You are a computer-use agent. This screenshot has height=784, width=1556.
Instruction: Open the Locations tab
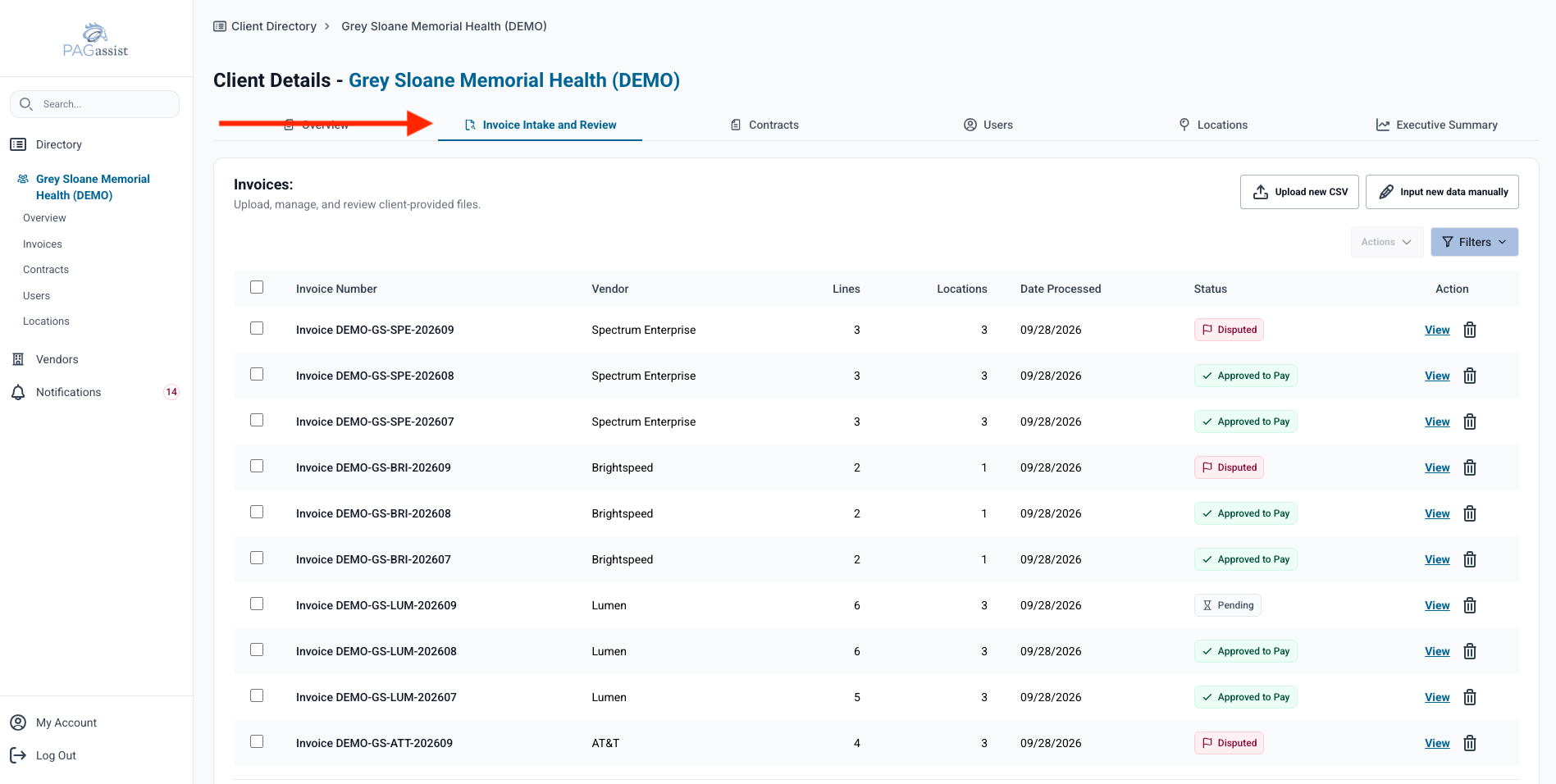pyautogui.click(x=1213, y=125)
